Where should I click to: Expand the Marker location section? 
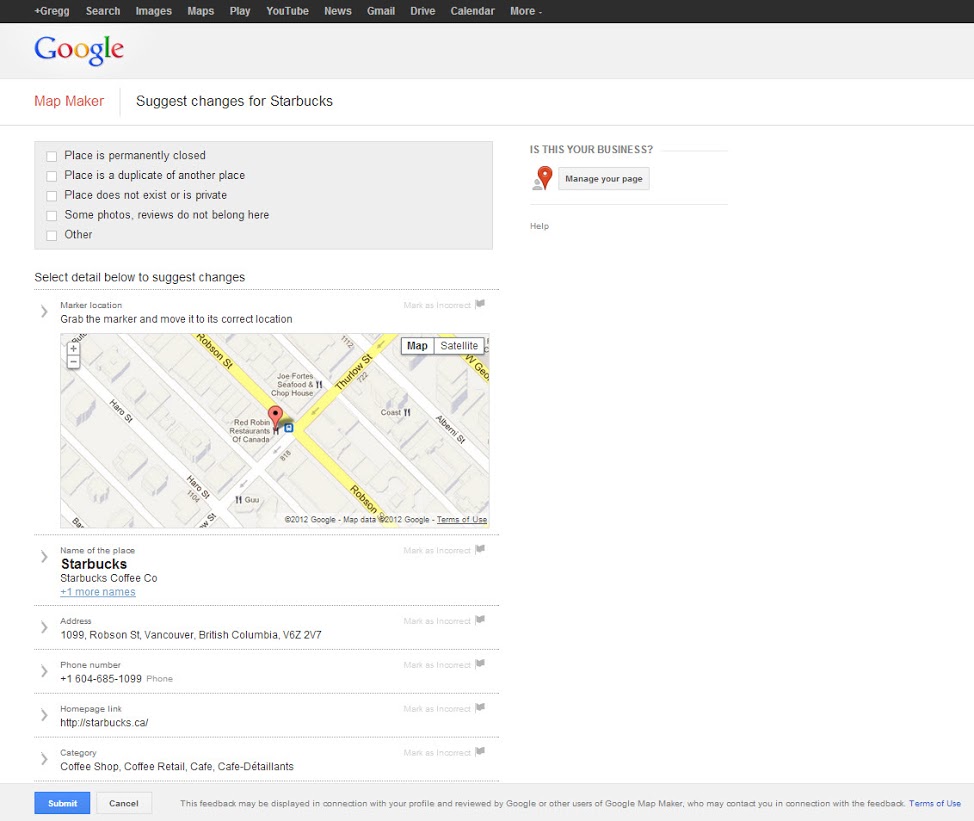tap(44, 311)
